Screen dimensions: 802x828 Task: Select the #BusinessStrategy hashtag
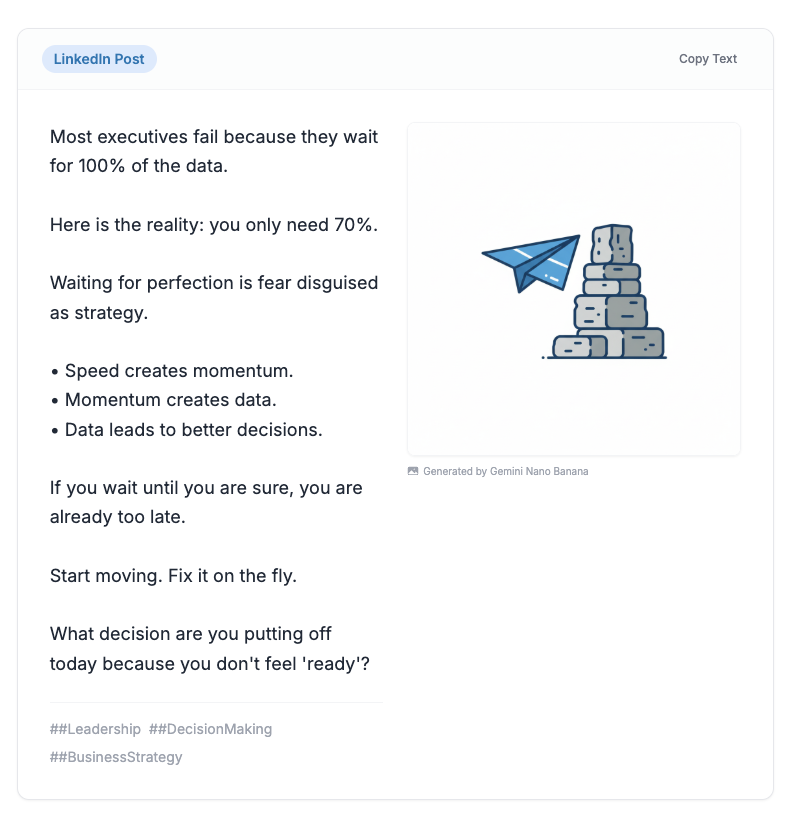click(117, 757)
